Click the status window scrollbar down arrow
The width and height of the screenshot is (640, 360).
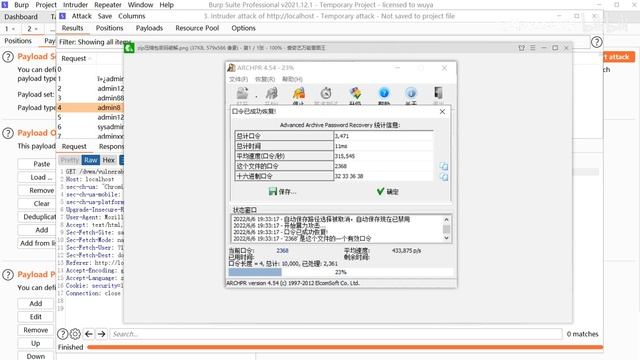tap(447, 238)
